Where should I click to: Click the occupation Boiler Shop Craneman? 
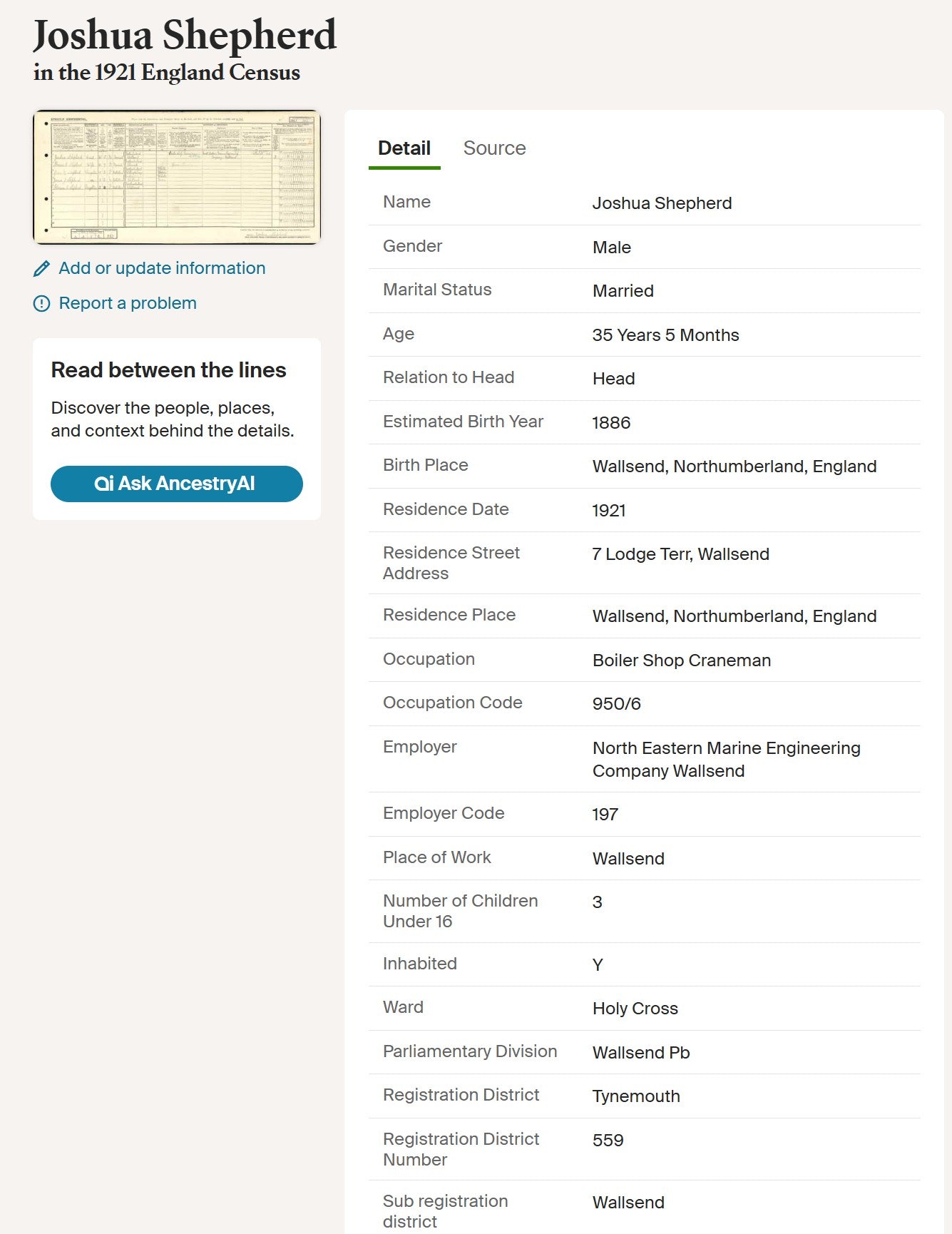(681, 661)
